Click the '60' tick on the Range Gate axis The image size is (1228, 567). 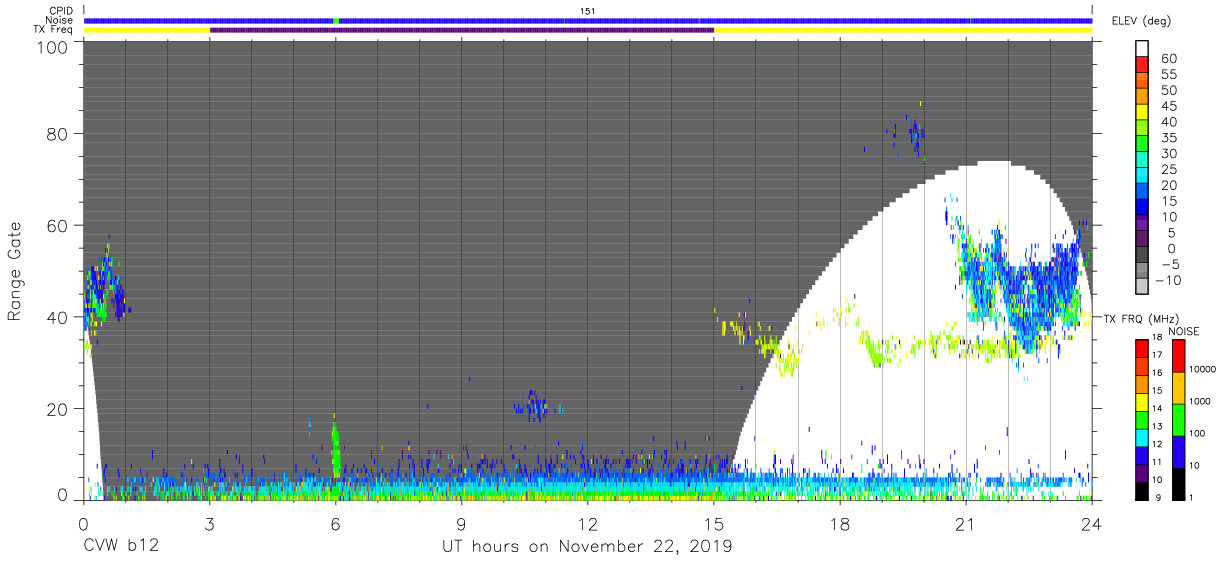point(59,225)
